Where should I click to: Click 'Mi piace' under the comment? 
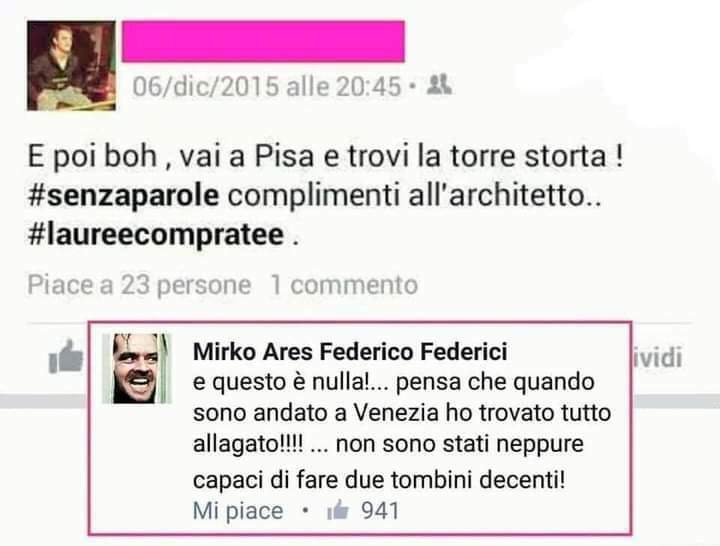coord(238,511)
